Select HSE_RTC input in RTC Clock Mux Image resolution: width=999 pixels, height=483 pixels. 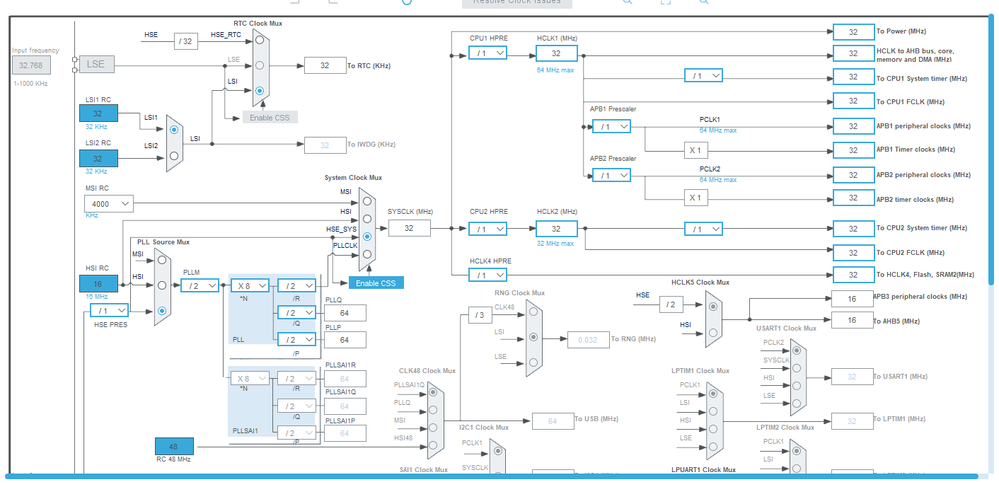pos(259,40)
